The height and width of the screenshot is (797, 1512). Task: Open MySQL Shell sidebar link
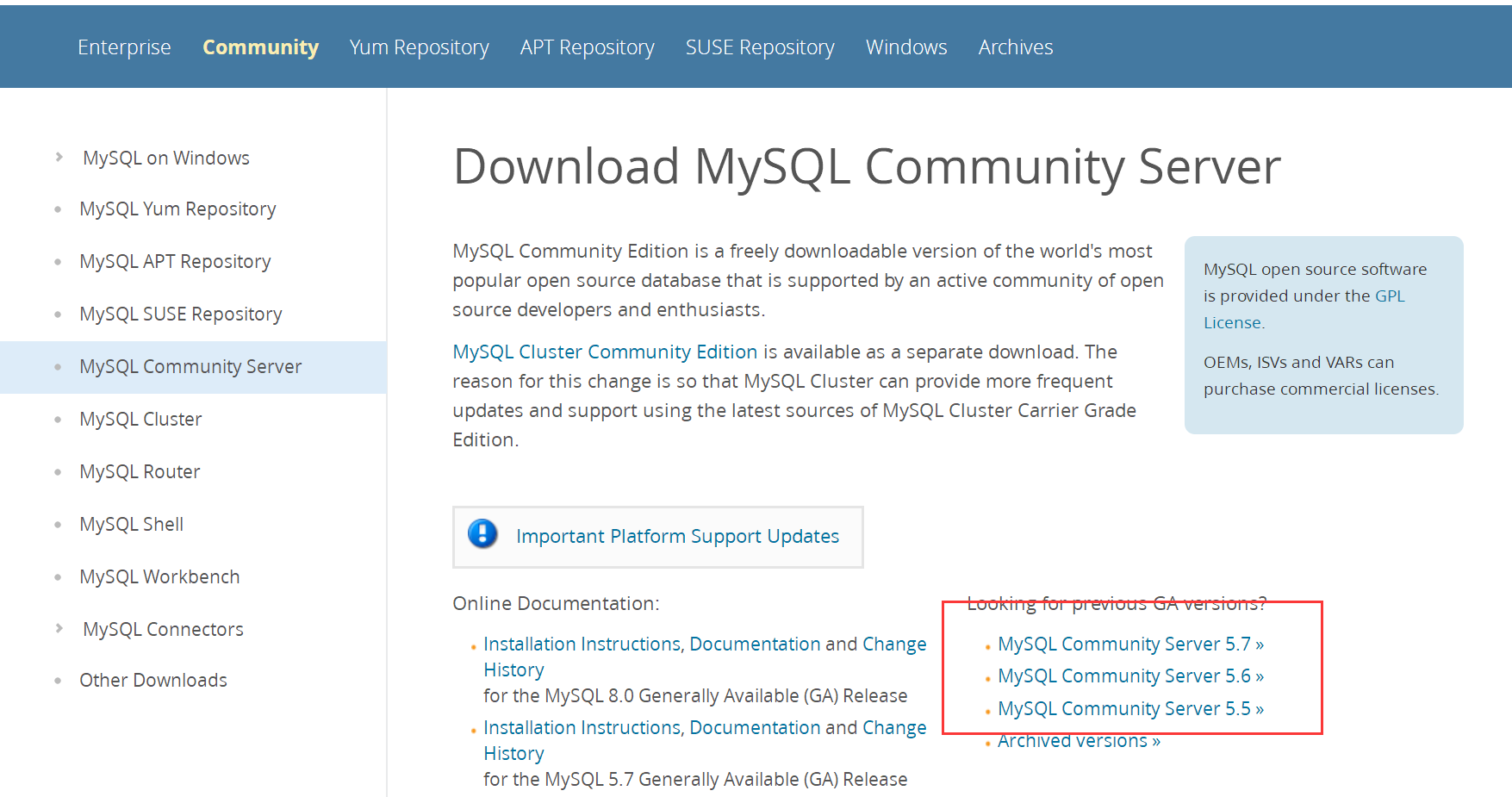tap(131, 525)
